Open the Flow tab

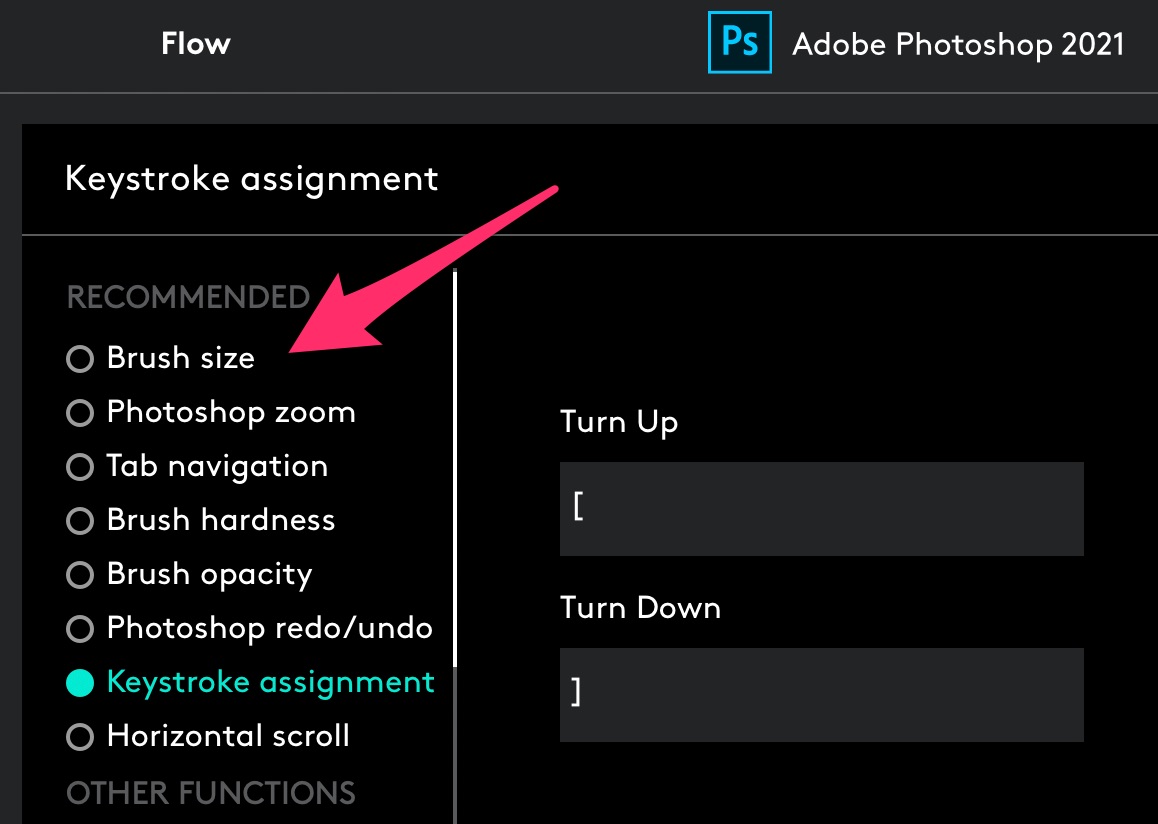(x=196, y=44)
